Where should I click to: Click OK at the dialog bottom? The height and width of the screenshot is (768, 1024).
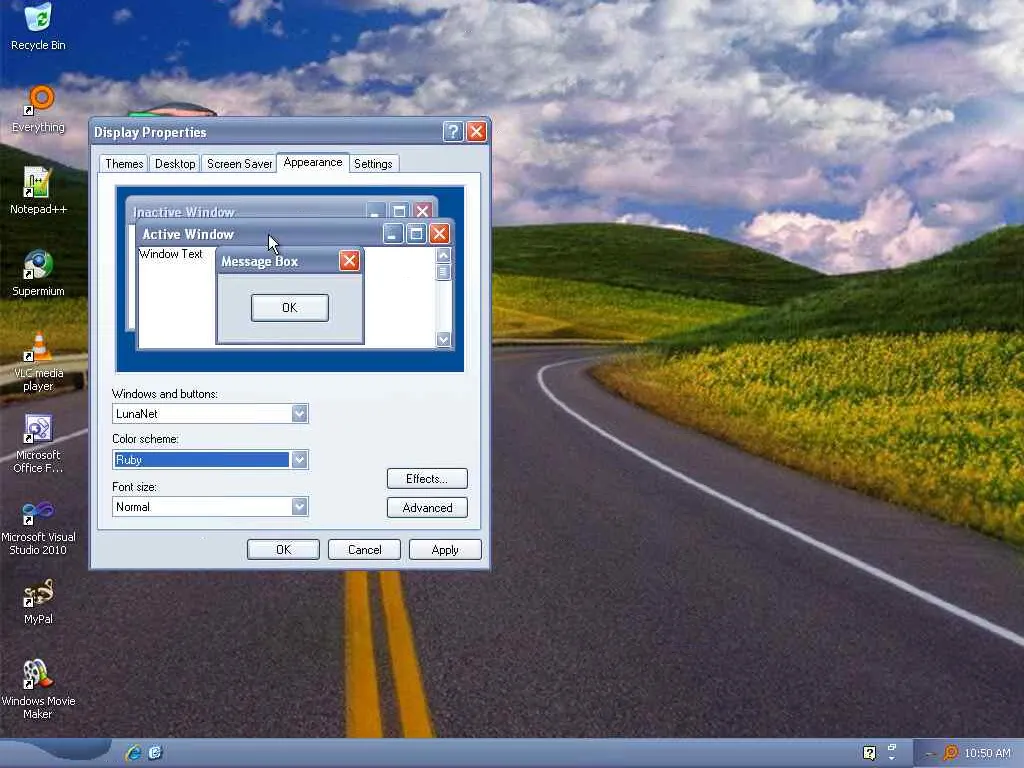click(283, 550)
